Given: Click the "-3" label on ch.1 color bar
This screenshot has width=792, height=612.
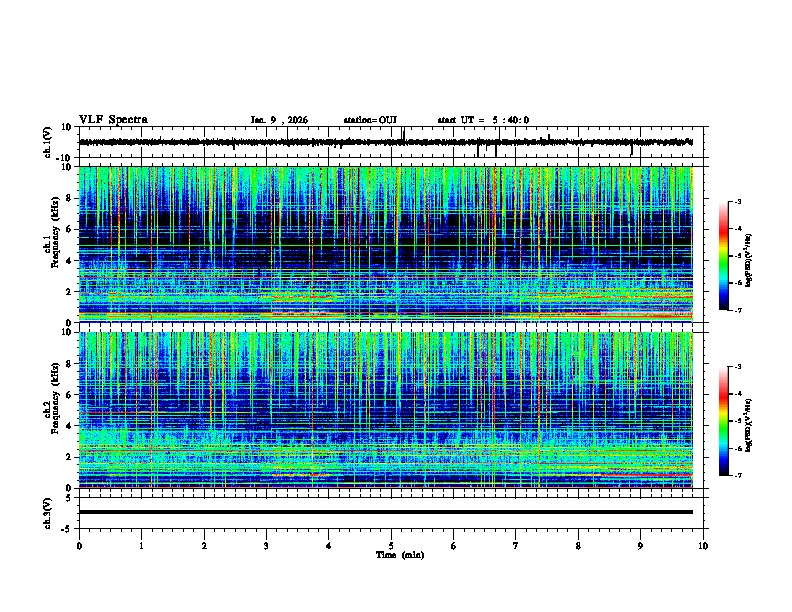Looking at the screenshot, I should (737, 202).
